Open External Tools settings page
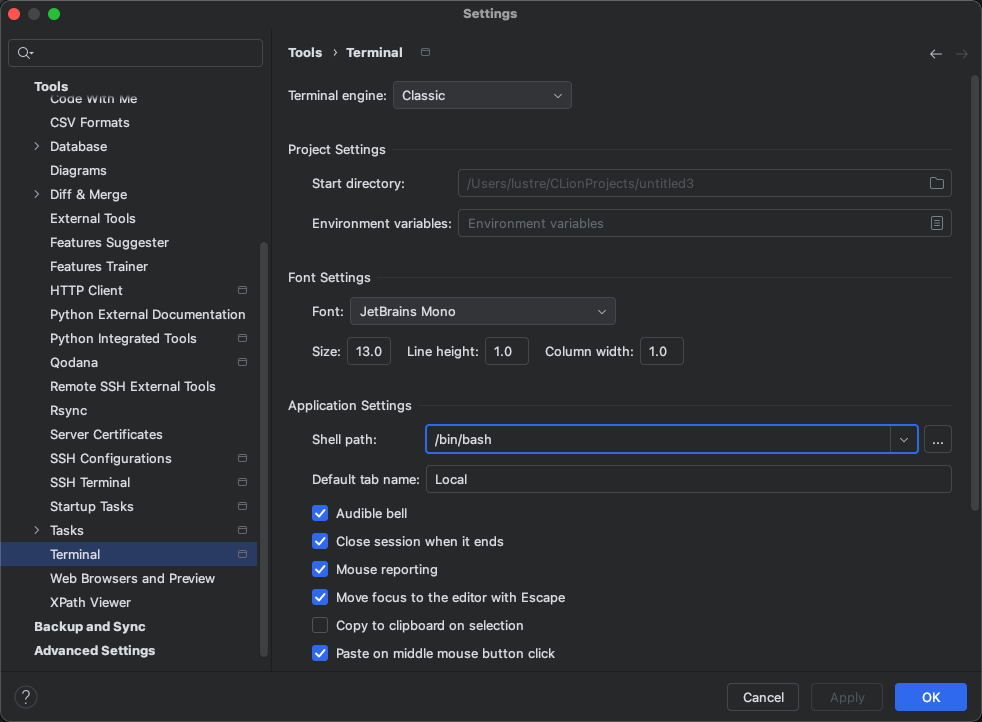 pyautogui.click(x=93, y=219)
